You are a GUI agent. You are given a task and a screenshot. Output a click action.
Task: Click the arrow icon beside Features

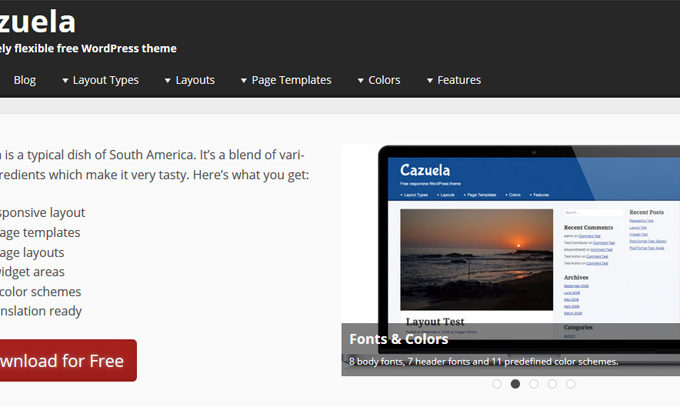coord(429,81)
